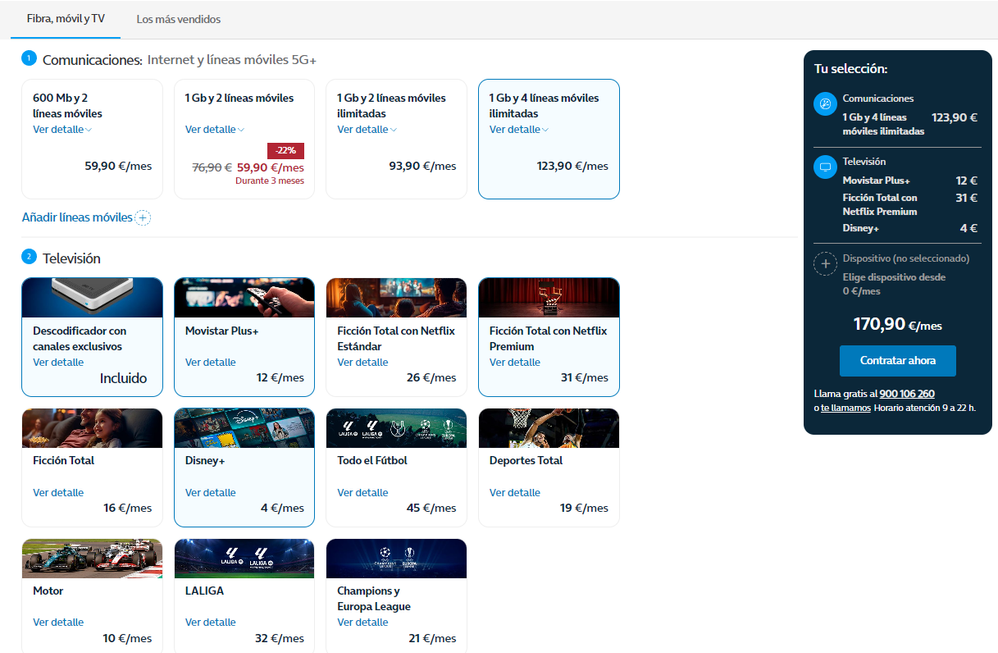Deselect the Movistar Plus+ TV package
998x653 pixels.
(244, 337)
